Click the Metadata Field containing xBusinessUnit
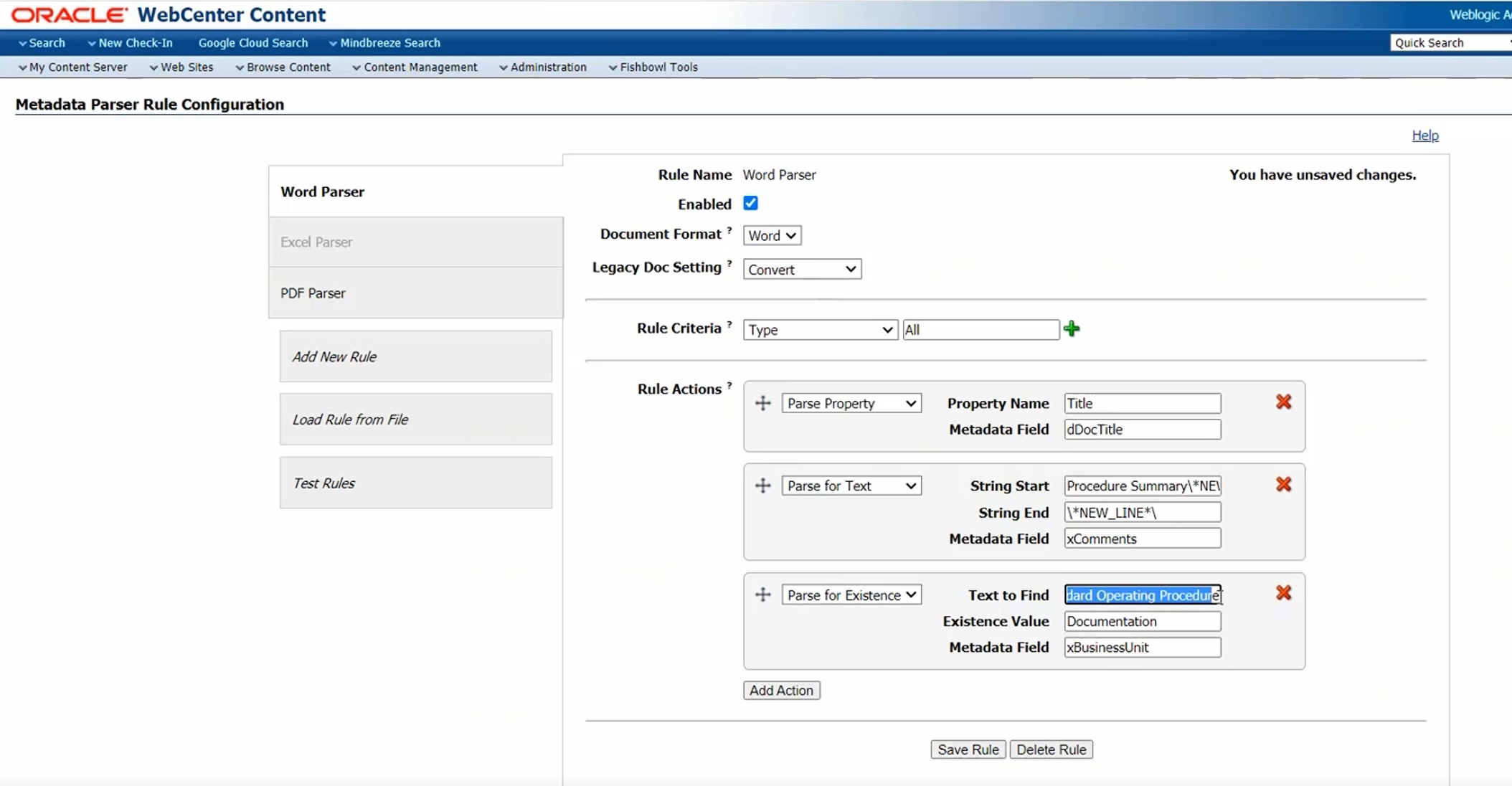This screenshot has height=786, width=1512. (x=1142, y=647)
